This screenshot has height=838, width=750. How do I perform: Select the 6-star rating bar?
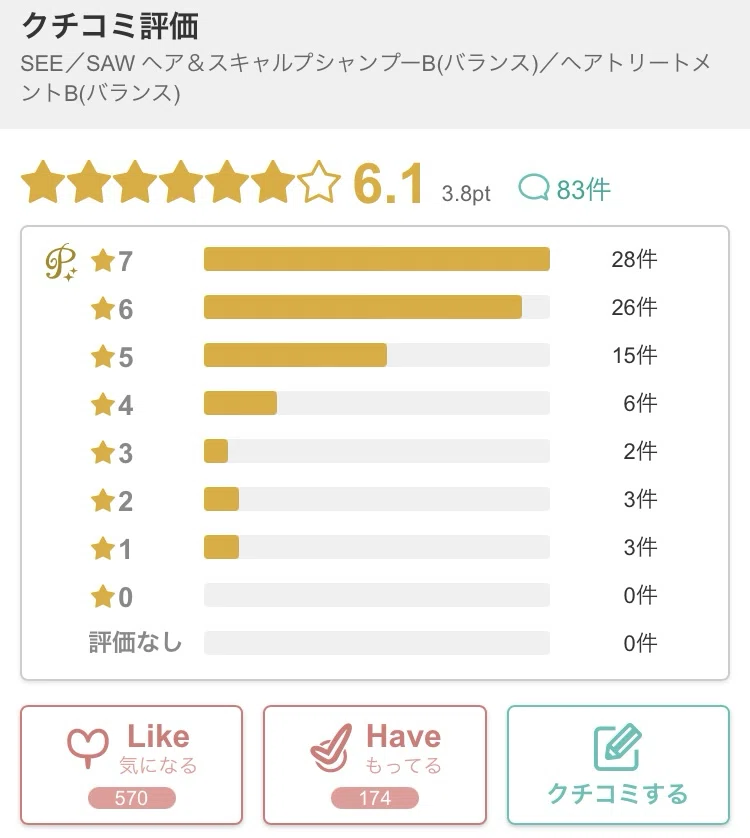(377, 307)
